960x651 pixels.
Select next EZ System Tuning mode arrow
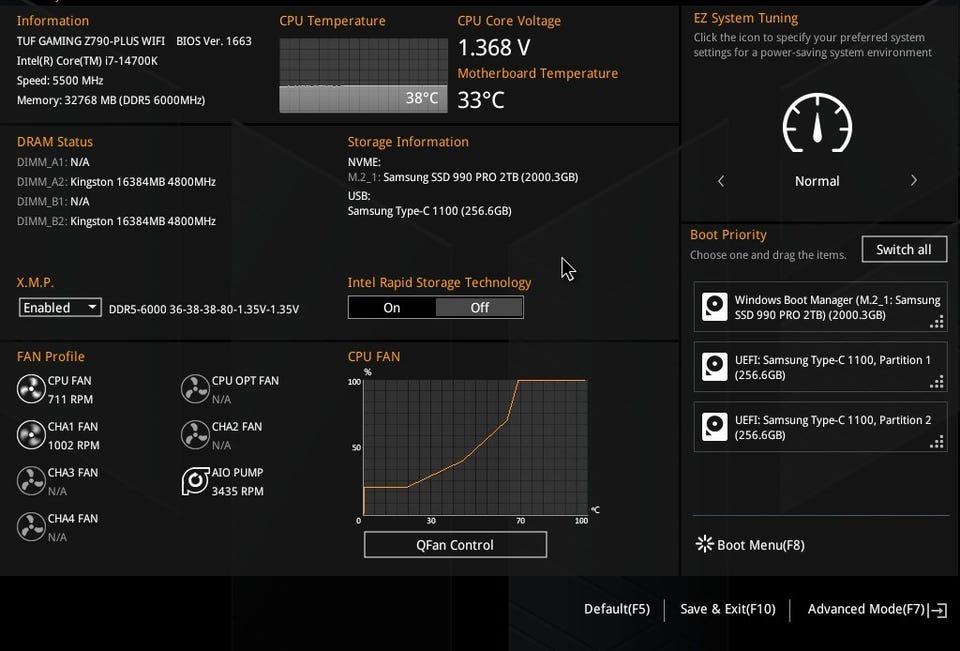pos(913,180)
